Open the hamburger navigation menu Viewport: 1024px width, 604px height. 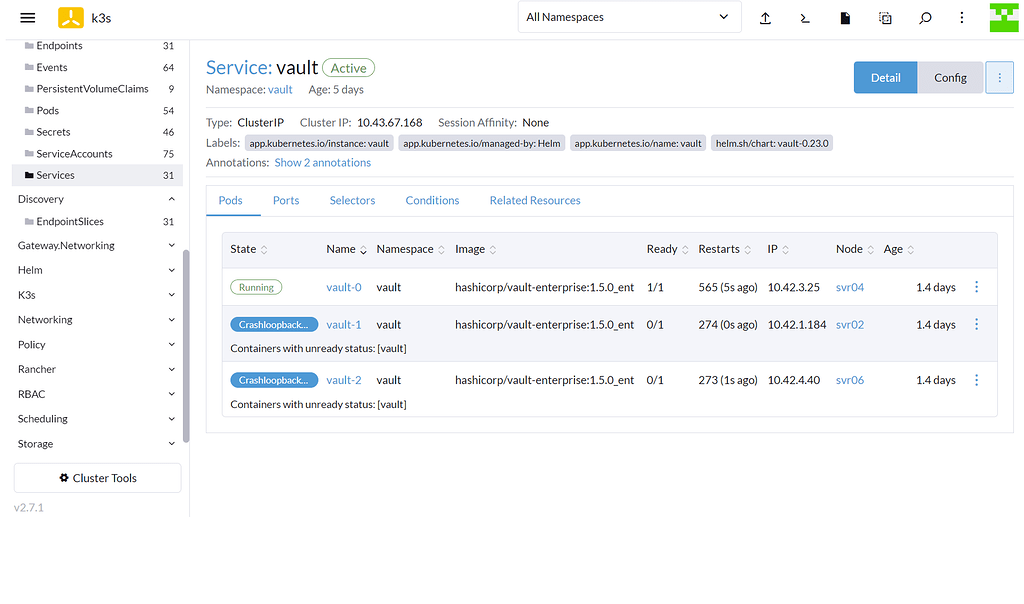click(28, 17)
